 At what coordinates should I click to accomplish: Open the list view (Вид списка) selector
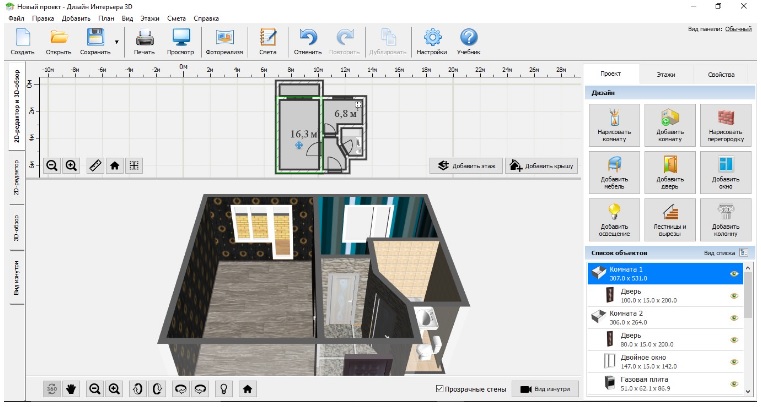pos(745,254)
